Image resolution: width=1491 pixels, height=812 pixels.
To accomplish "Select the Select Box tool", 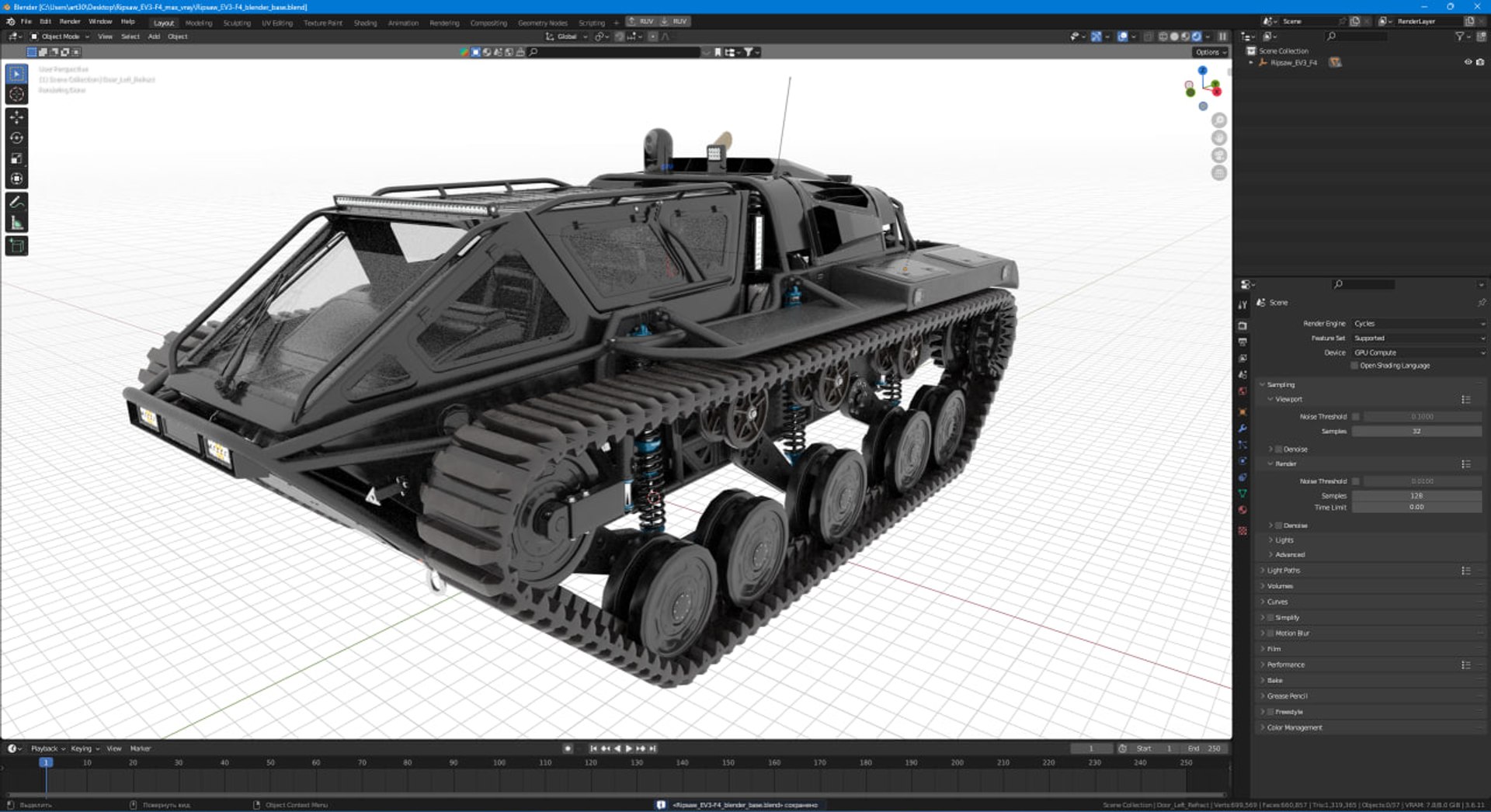I will (16, 74).
